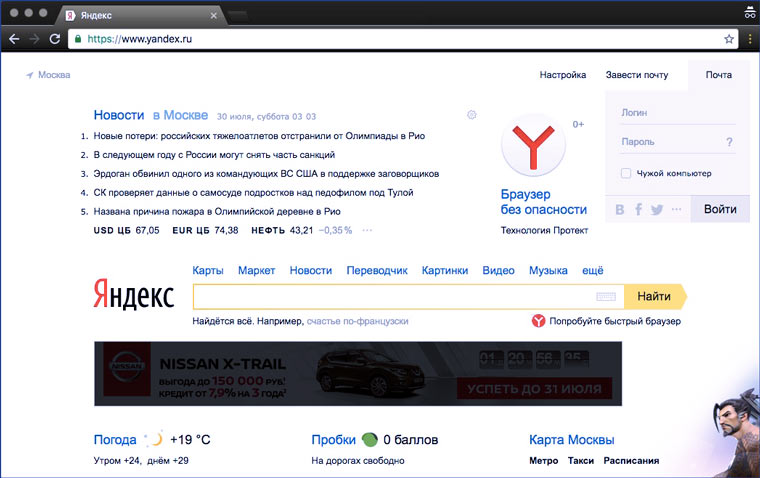The image size is (760, 478).
Task: Open Маркет service
Action: 256,271
